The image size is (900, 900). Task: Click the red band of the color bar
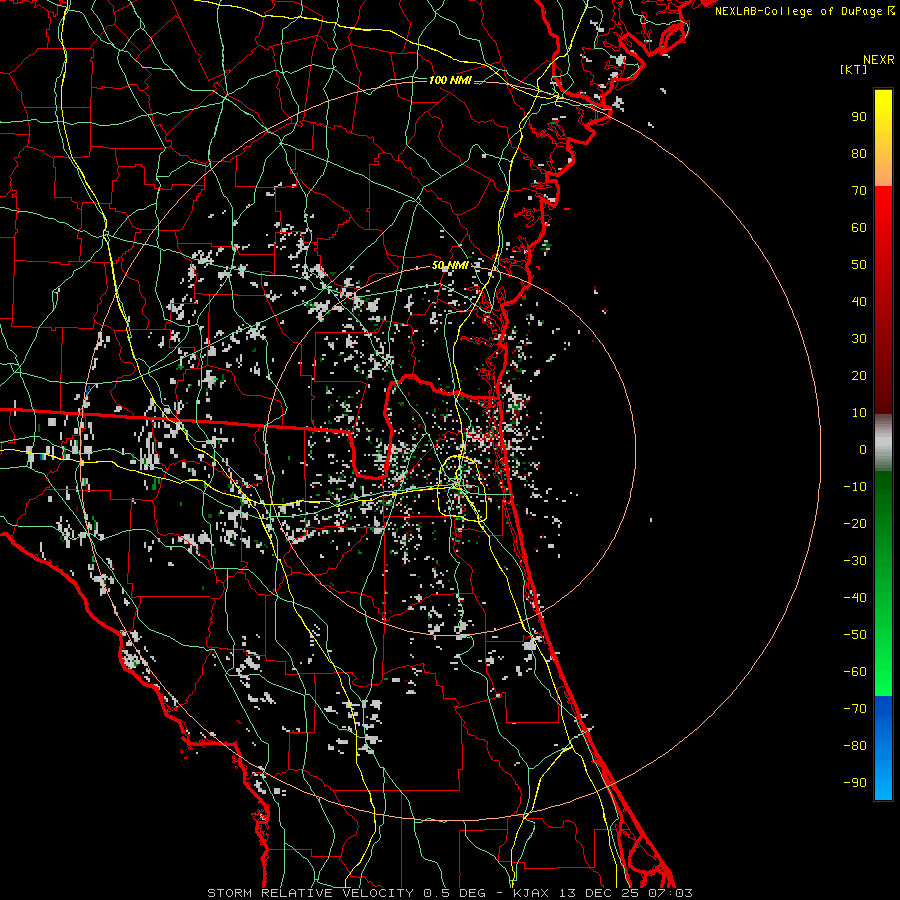click(883, 300)
